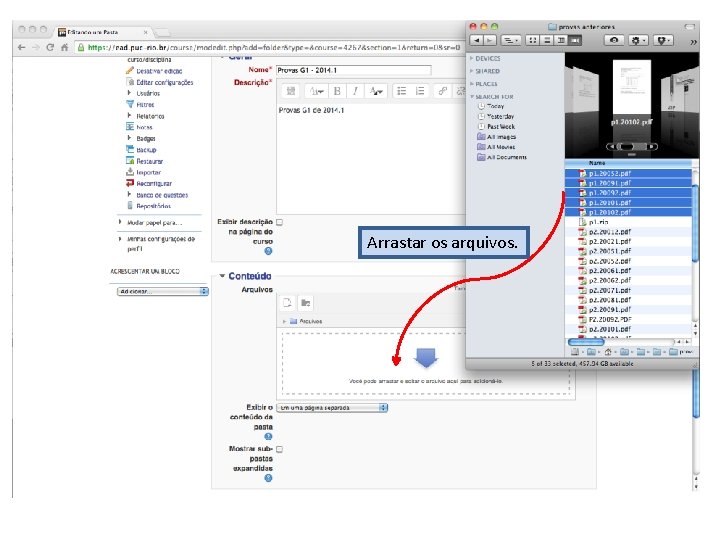Collapse the Conteúdo section
The height and width of the screenshot is (540, 720).
(x=222, y=276)
